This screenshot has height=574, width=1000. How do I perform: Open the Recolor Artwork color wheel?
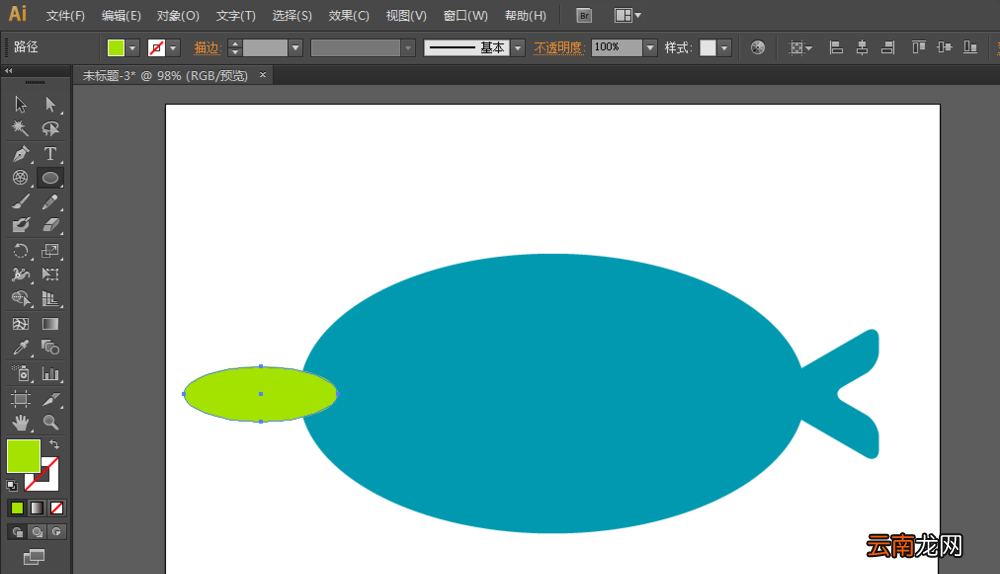click(x=758, y=48)
